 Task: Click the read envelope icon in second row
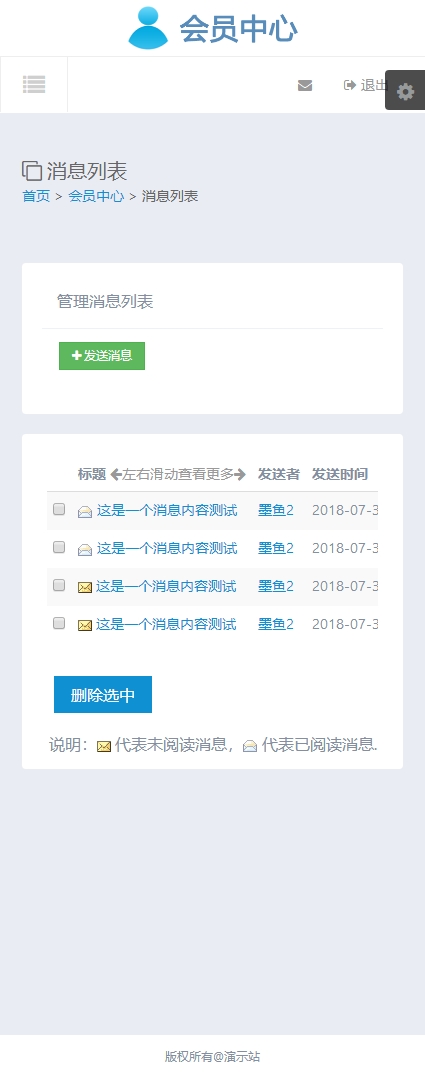click(x=85, y=549)
